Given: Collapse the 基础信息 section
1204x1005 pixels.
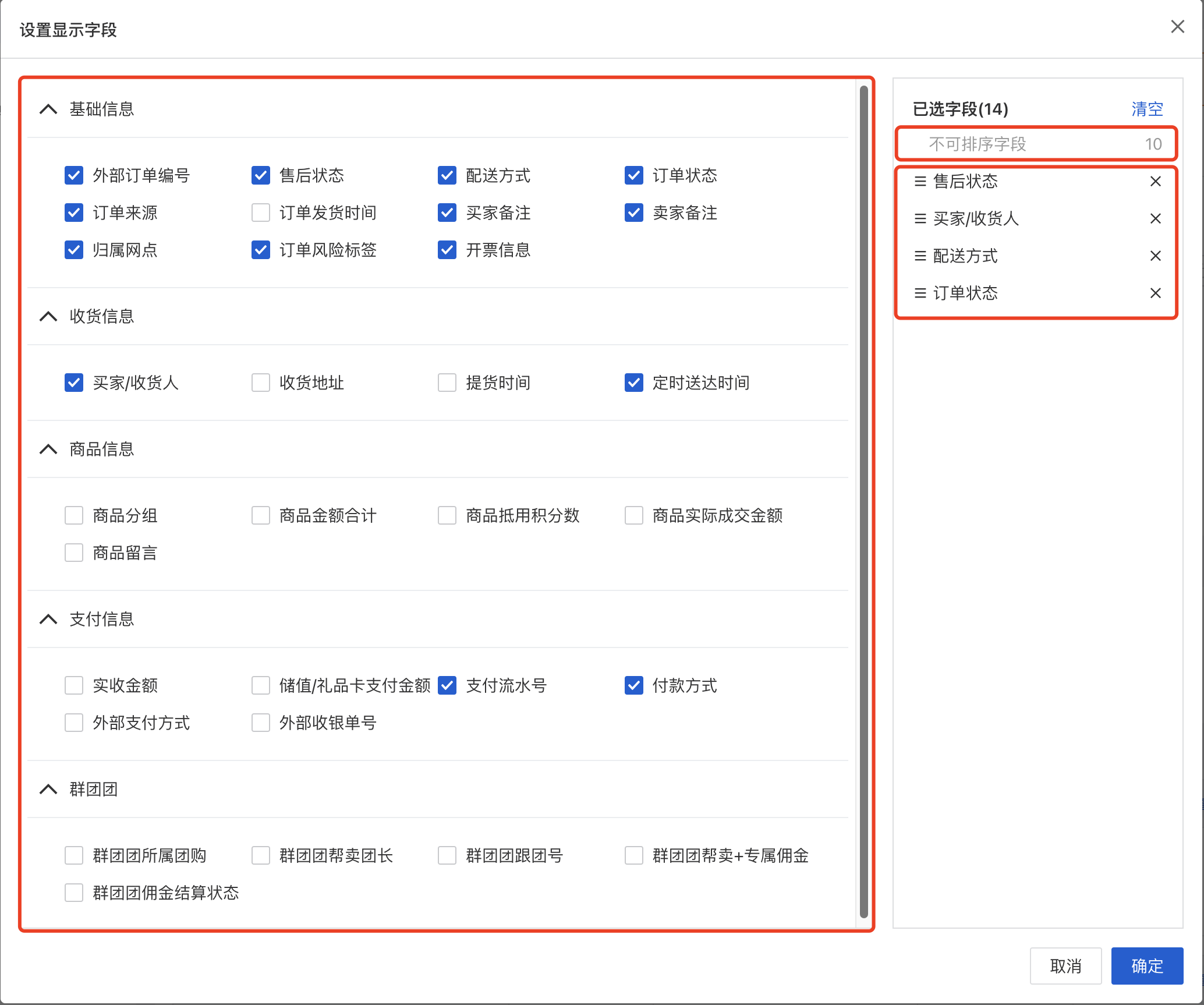Looking at the screenshot, I should [x=48, y=109].
